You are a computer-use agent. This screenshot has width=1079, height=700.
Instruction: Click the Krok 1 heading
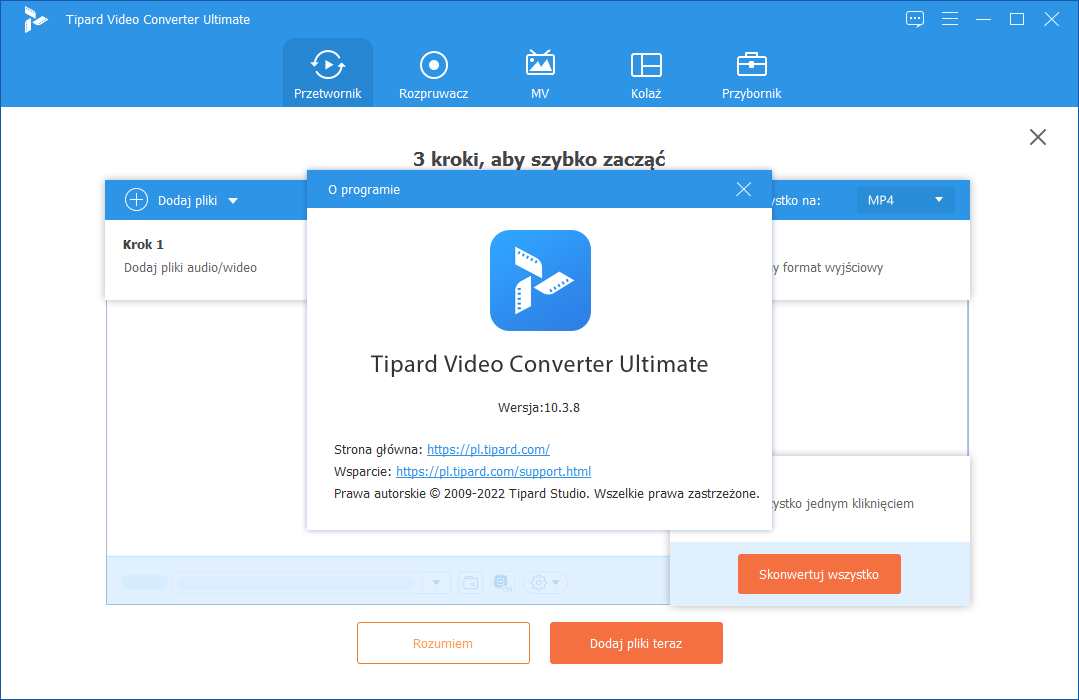(143, 244)
